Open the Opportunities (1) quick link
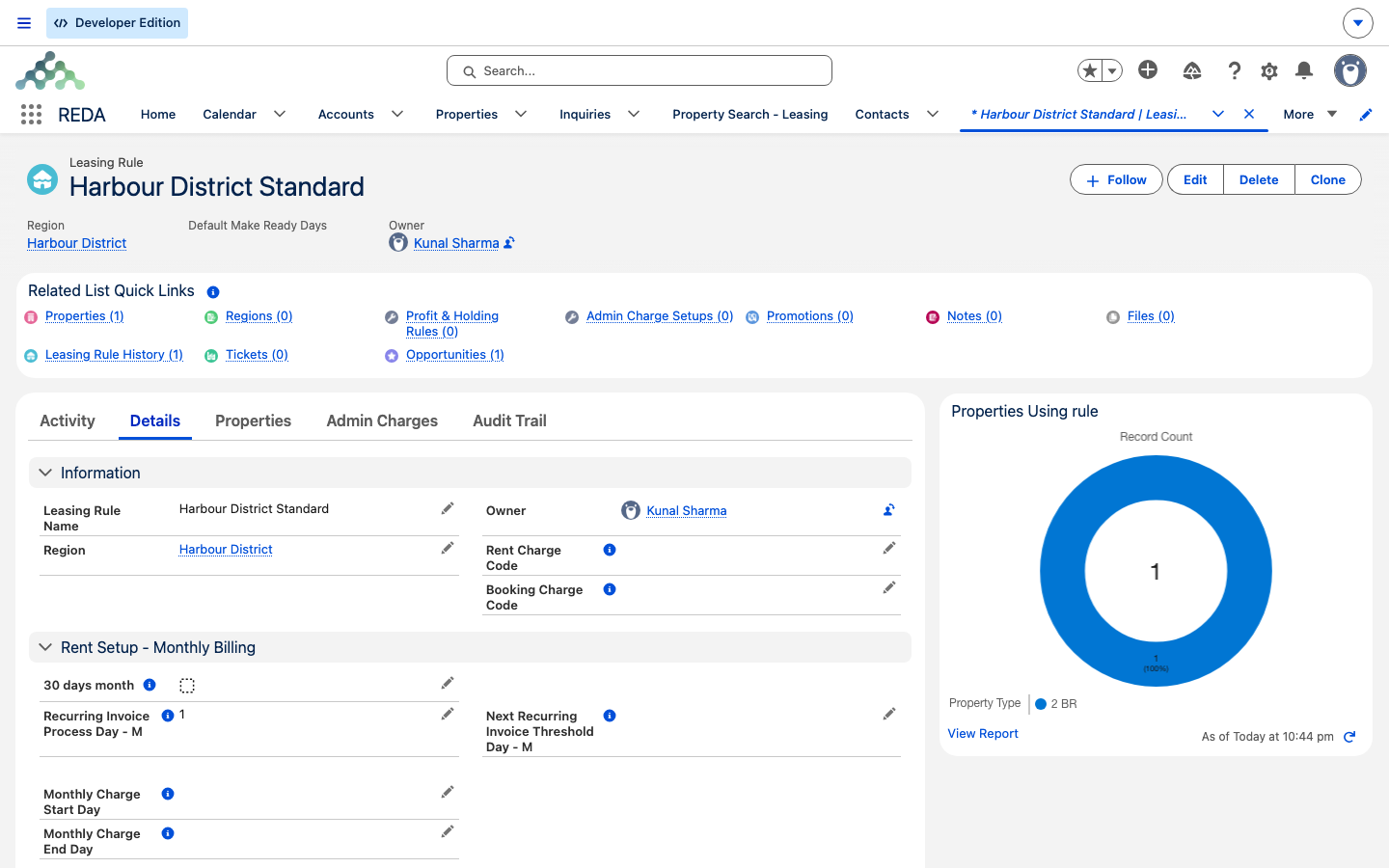Screen dimensions: 1389x868 click(455, 355)
